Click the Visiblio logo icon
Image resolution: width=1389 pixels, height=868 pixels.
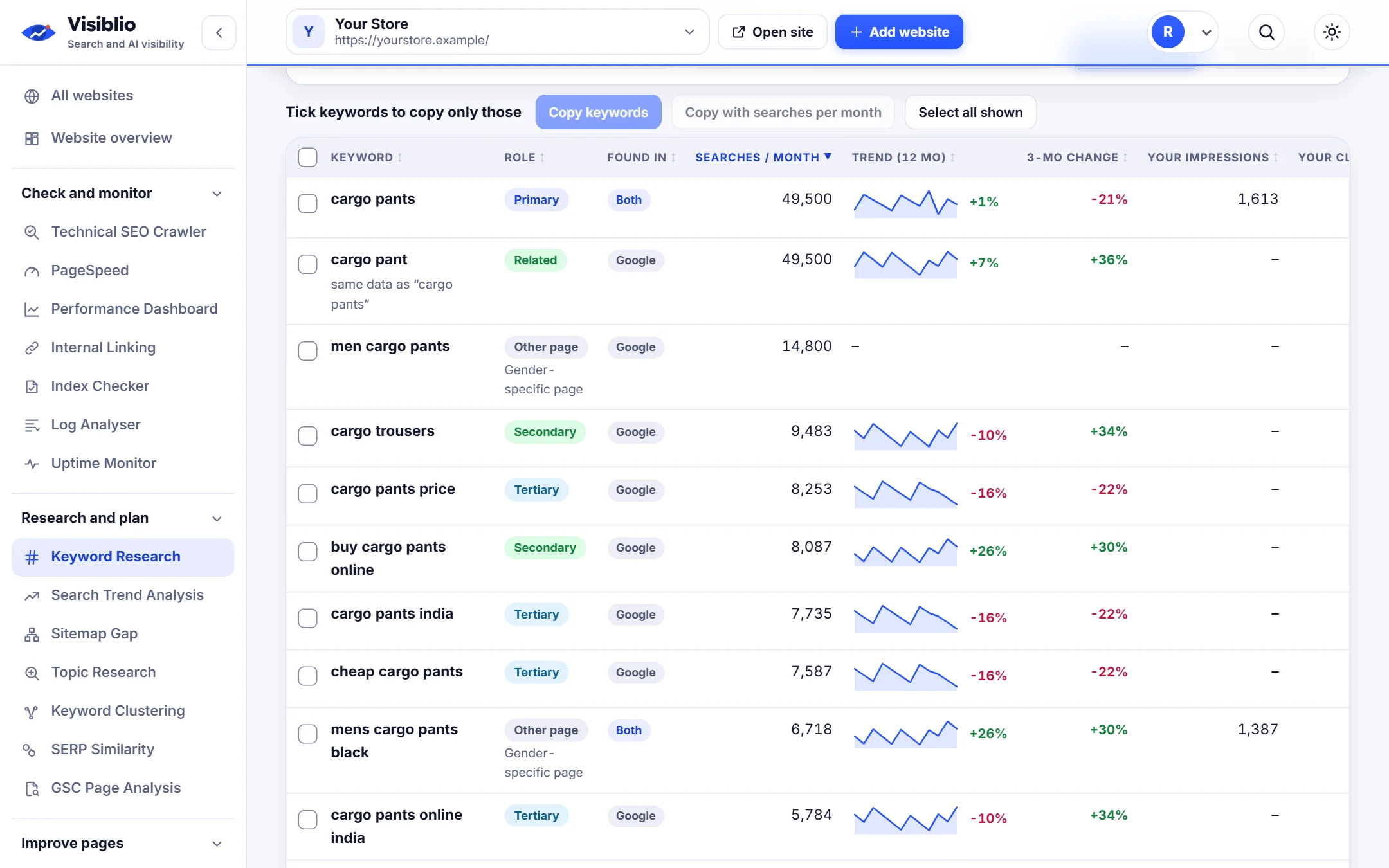pyautogui.click(x=38, y=32)
